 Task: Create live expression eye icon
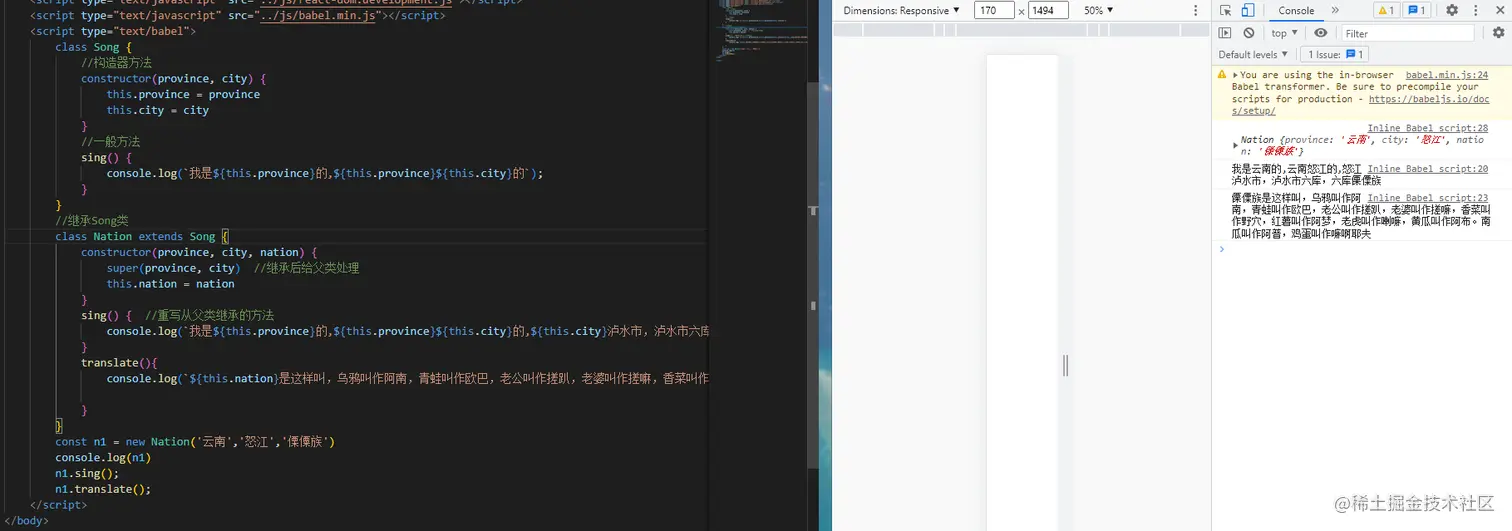1321,33
